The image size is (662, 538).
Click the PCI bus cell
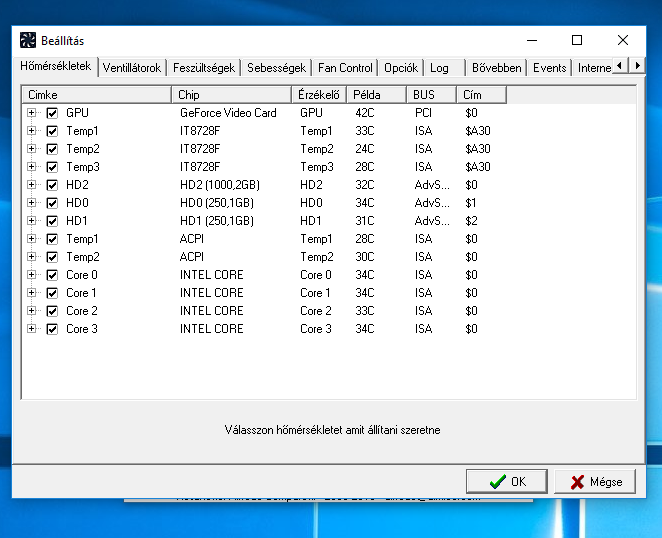[423, 113]
